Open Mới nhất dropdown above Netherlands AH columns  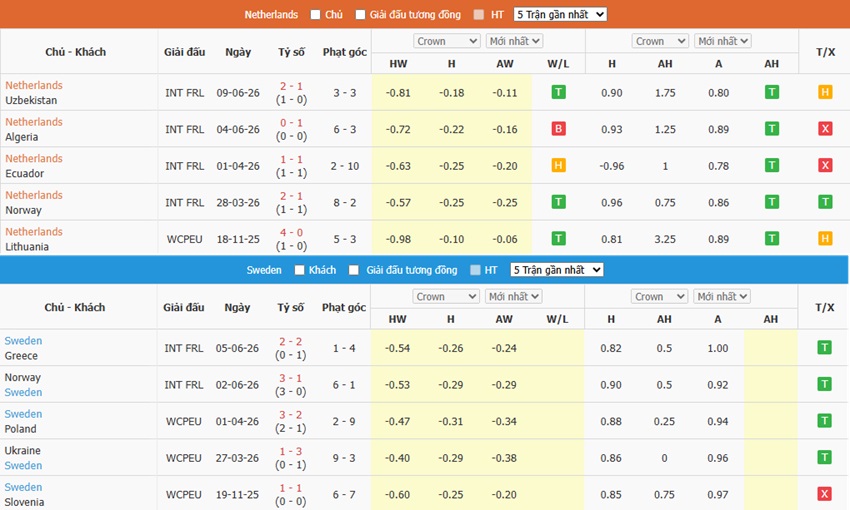pos(723,41)
